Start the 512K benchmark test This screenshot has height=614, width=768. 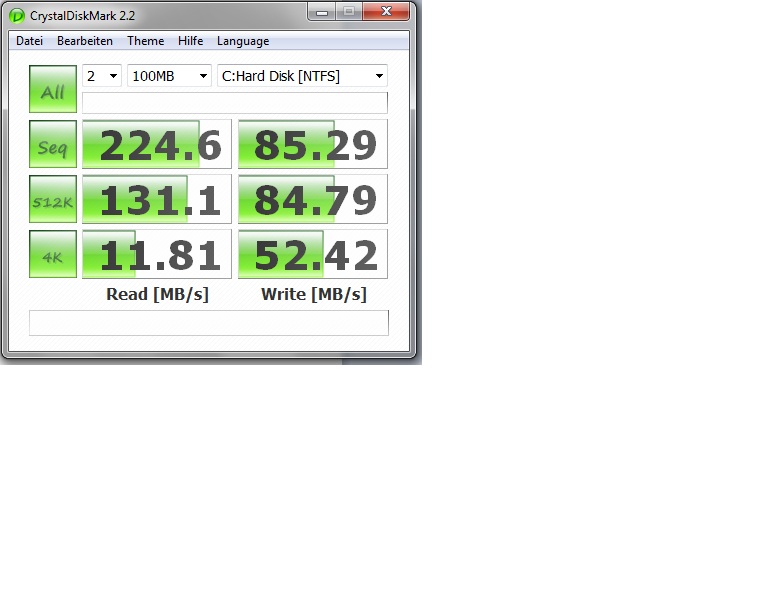pos(53,199)
